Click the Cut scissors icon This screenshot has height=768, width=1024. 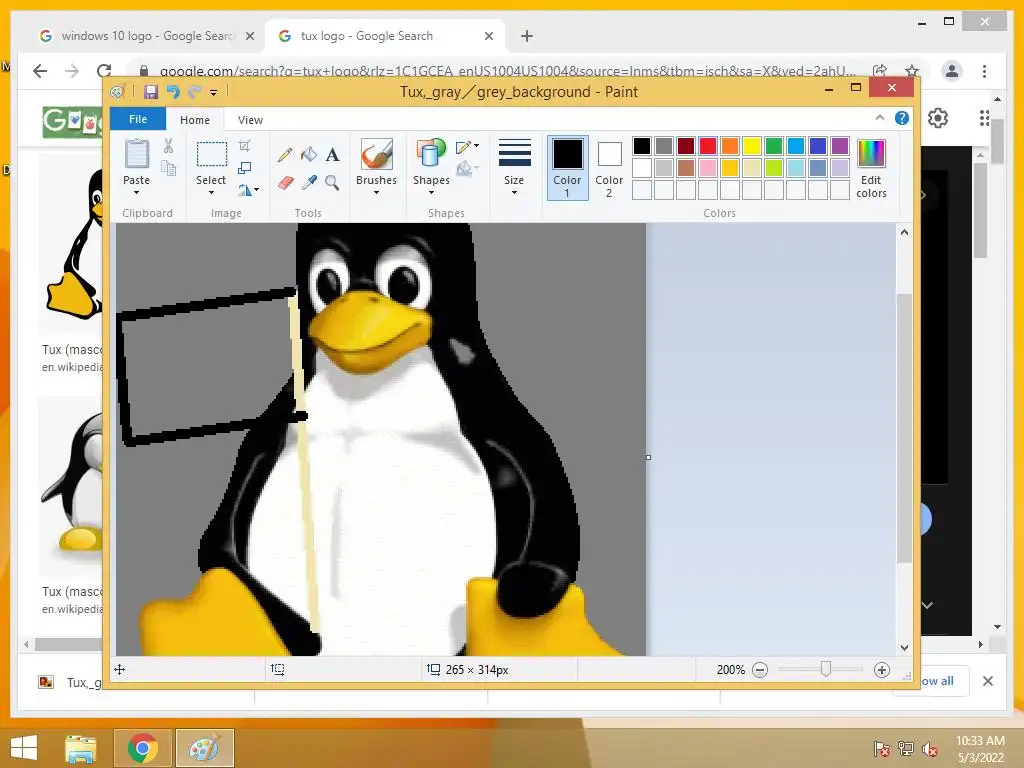tap(168, 146)
